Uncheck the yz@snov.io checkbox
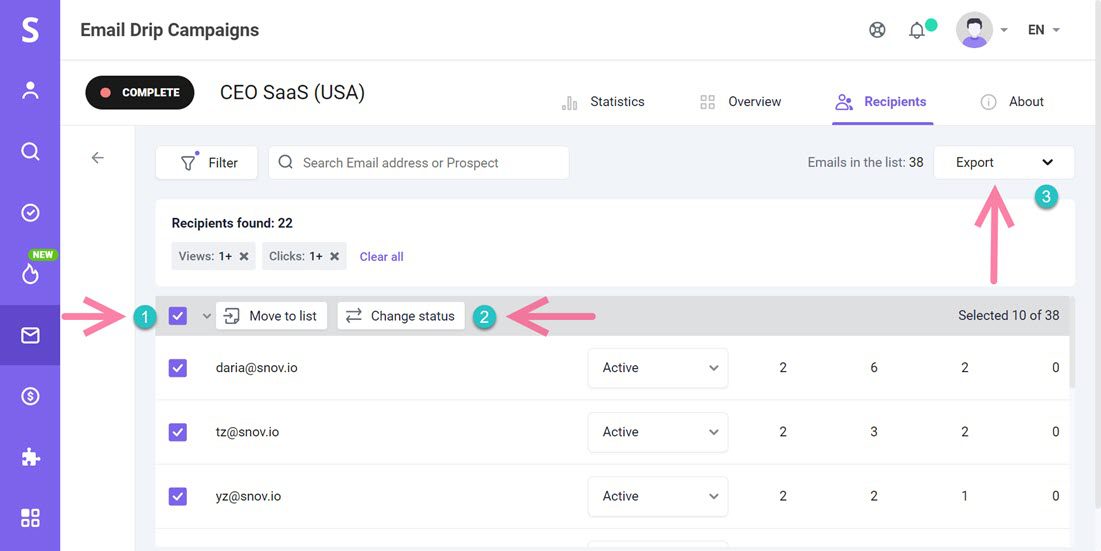The image size is (1101, 551). pyautogui.click(x=178, y=496)
